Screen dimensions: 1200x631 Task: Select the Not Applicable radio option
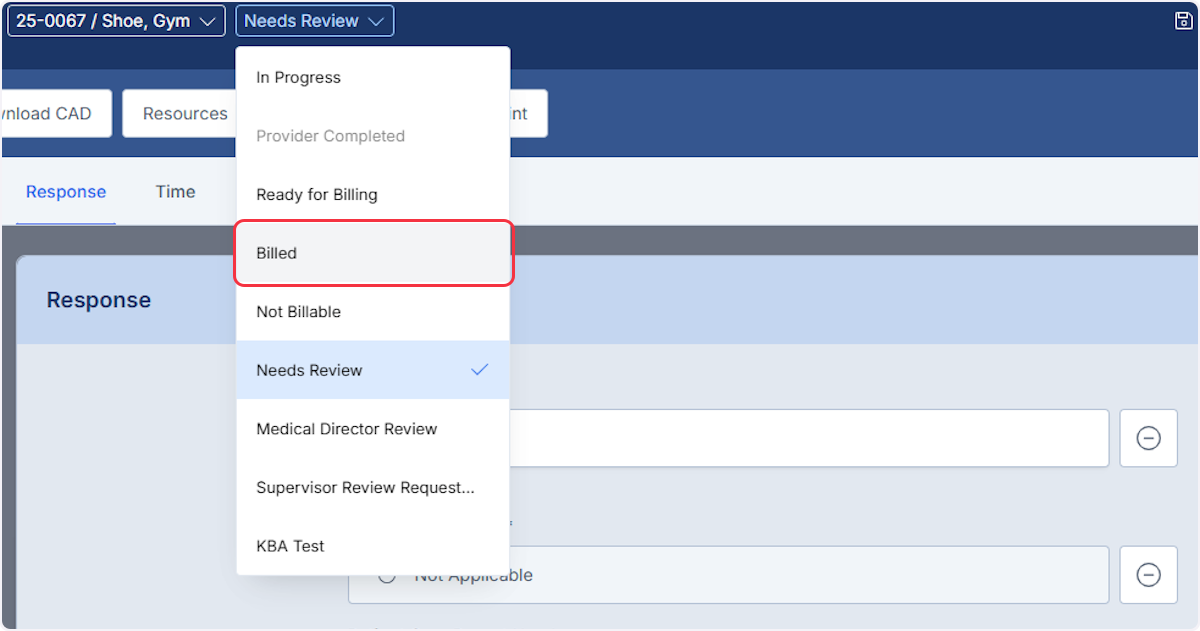point(388,576)
